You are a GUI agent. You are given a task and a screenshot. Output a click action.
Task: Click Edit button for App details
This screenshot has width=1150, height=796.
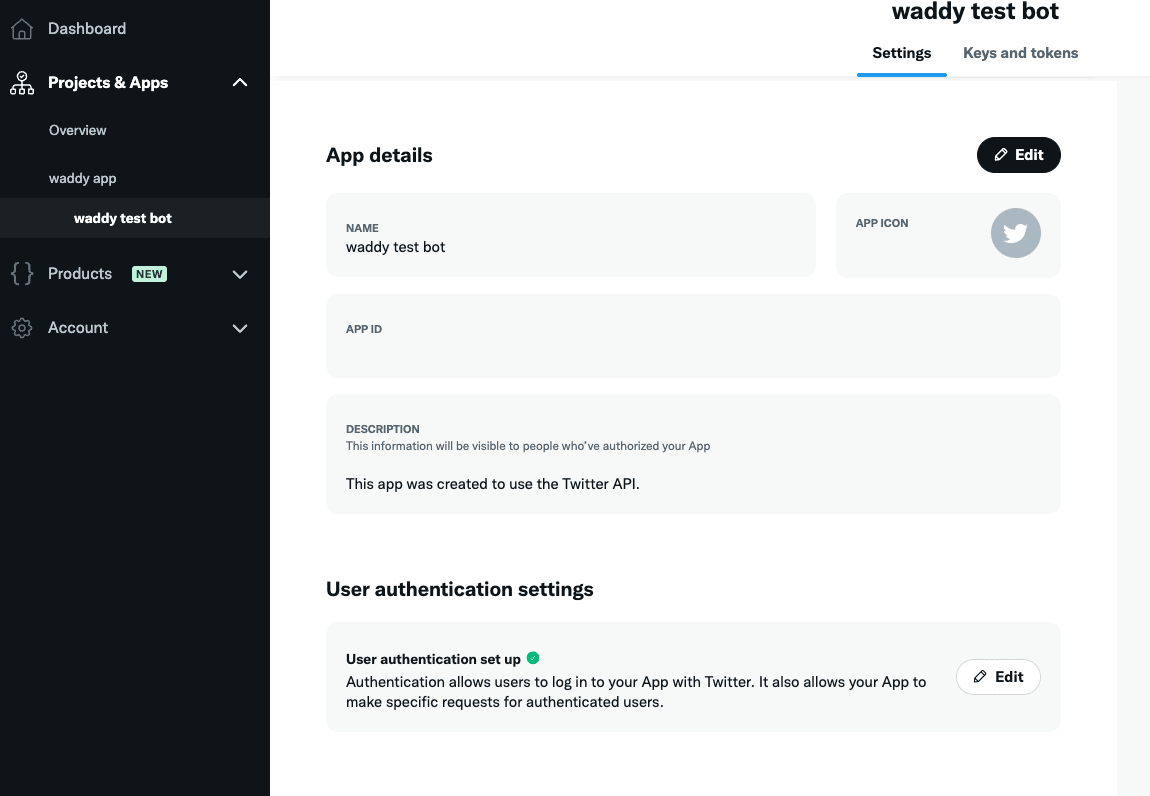click(1019, 155)
